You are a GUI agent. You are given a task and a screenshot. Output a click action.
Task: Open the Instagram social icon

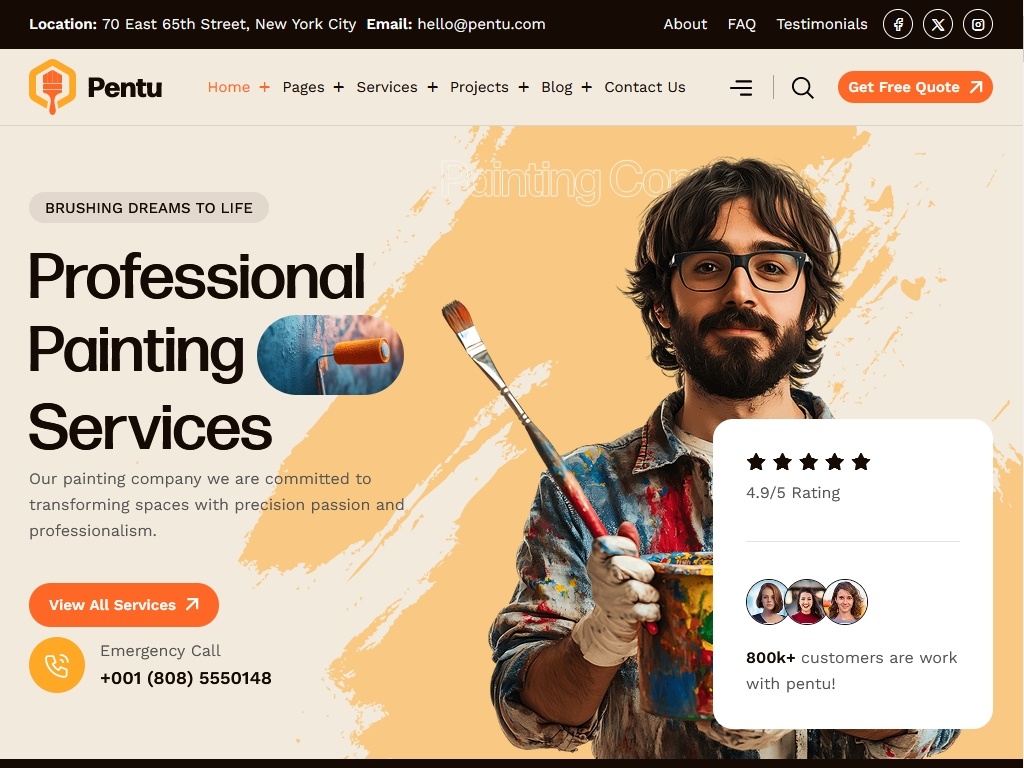point(978,25)
